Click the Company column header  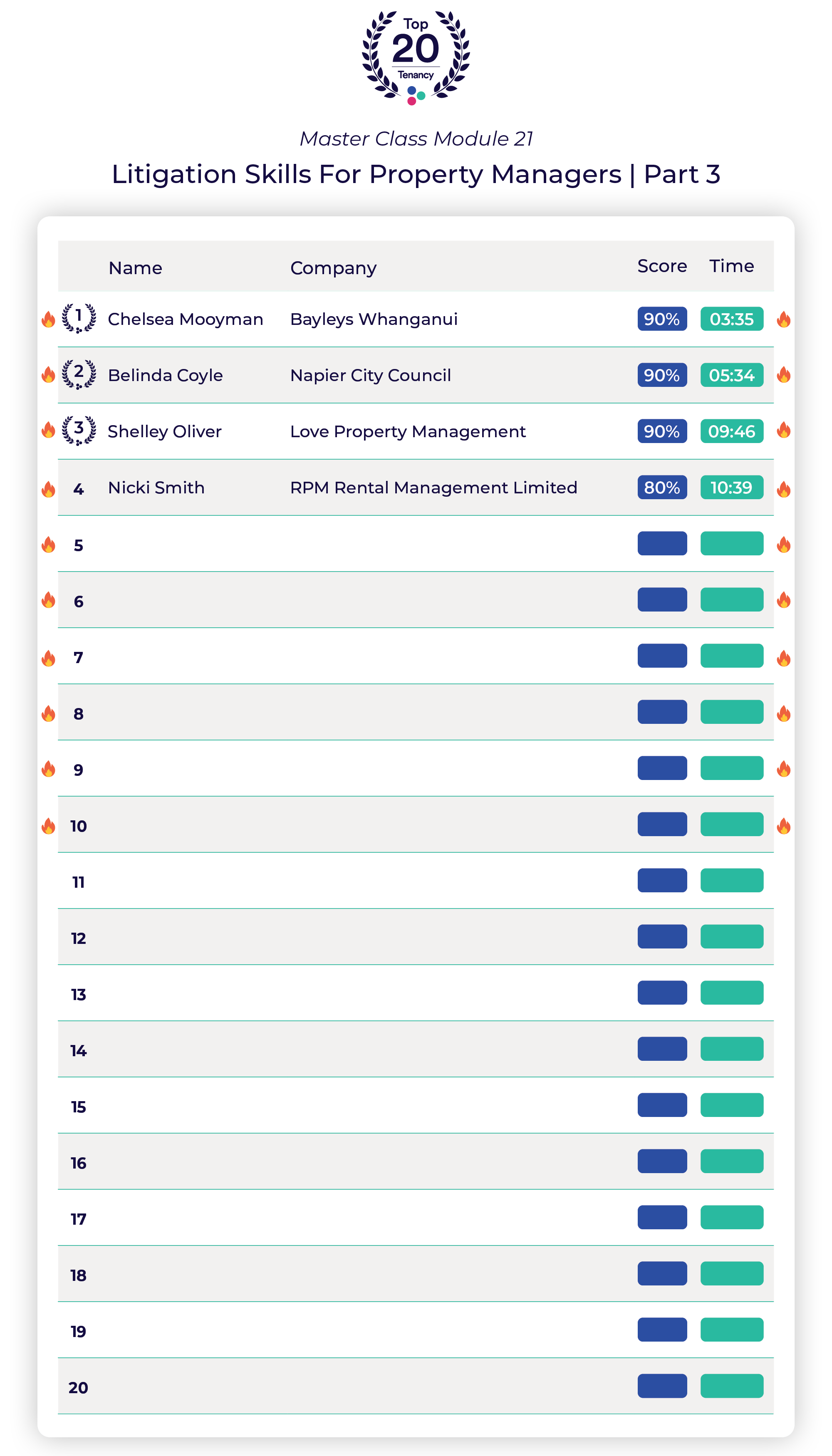coord(333,268)
